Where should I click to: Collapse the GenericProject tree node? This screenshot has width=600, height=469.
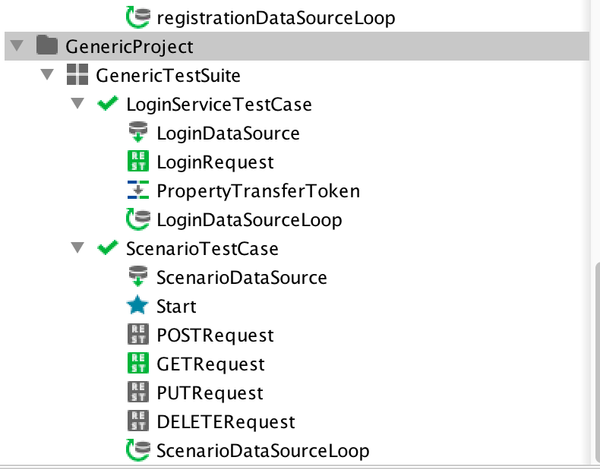tap(14, 46)
